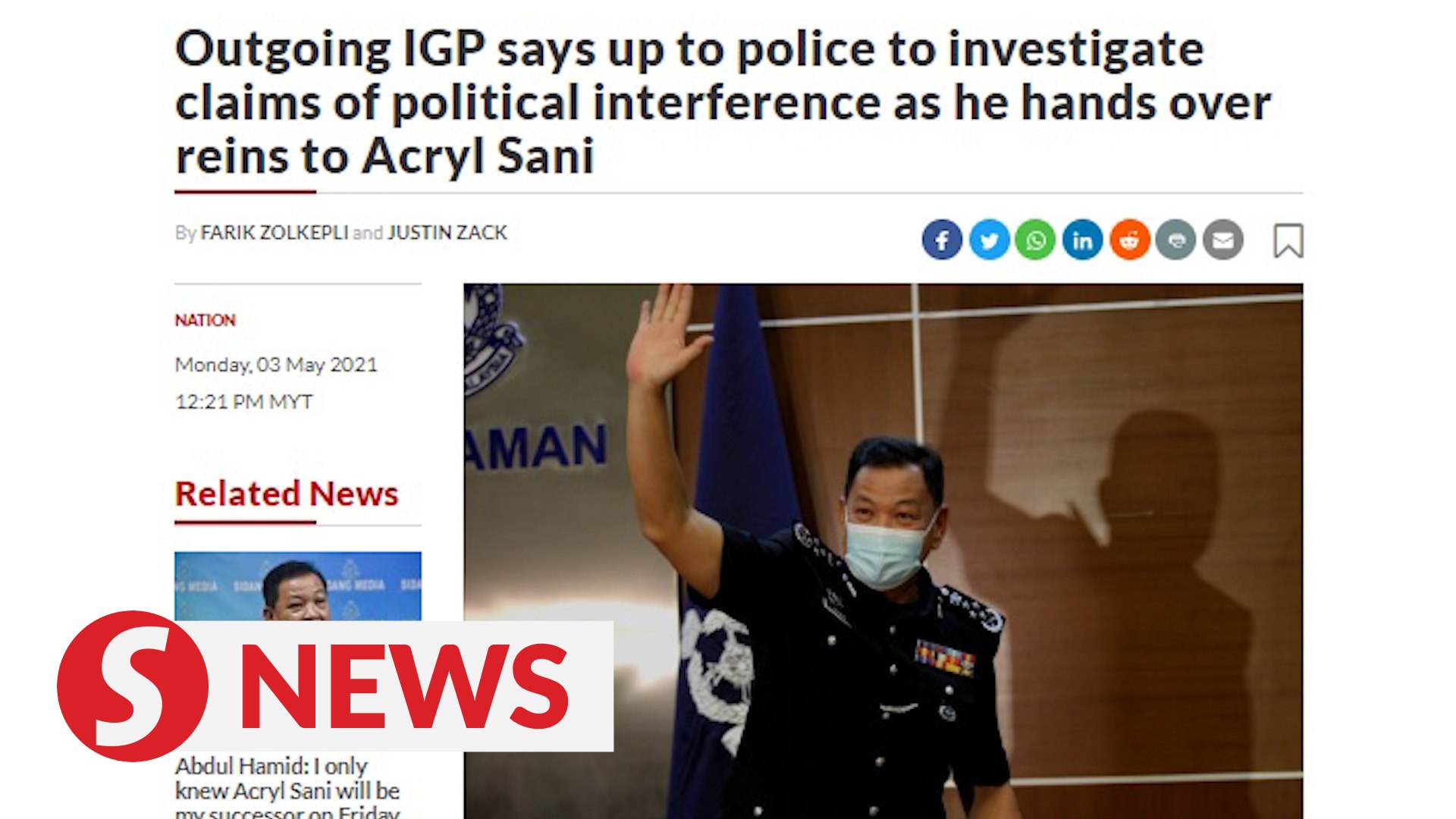1456x819 pixels.
Task: Click the main headline about Outgoing IGP
Action: click(723, 102)
